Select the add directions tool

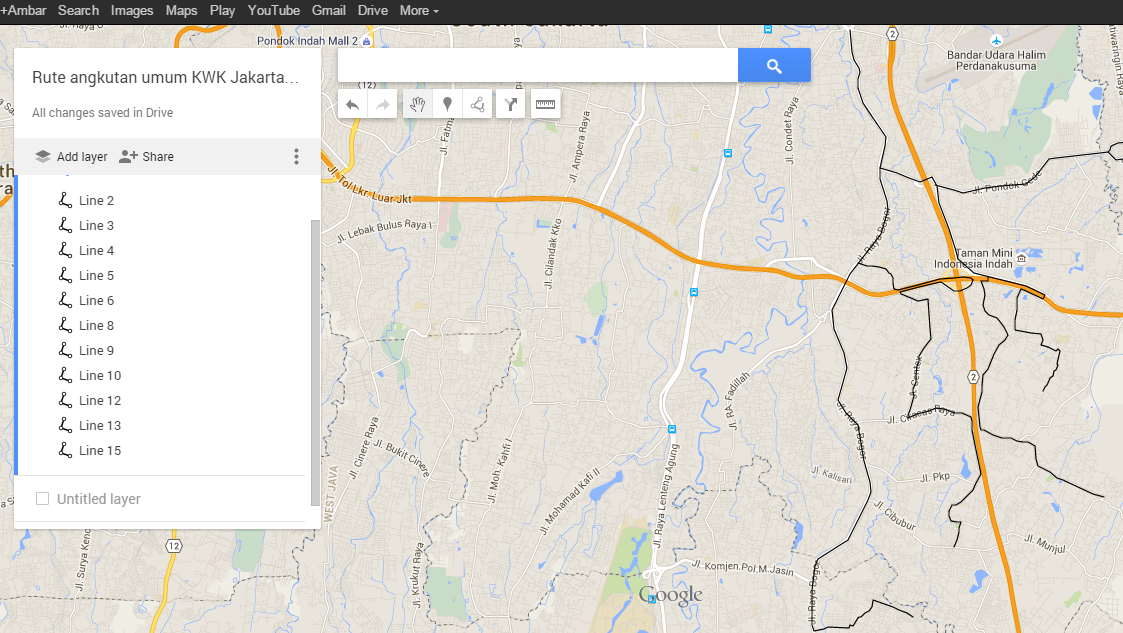point(511,105)
